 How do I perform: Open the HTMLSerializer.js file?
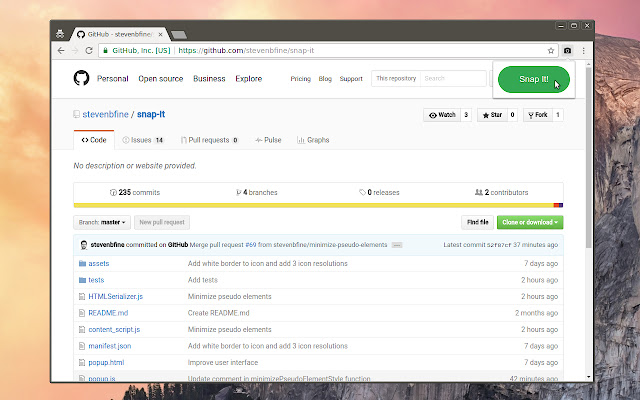coord(116,296)
